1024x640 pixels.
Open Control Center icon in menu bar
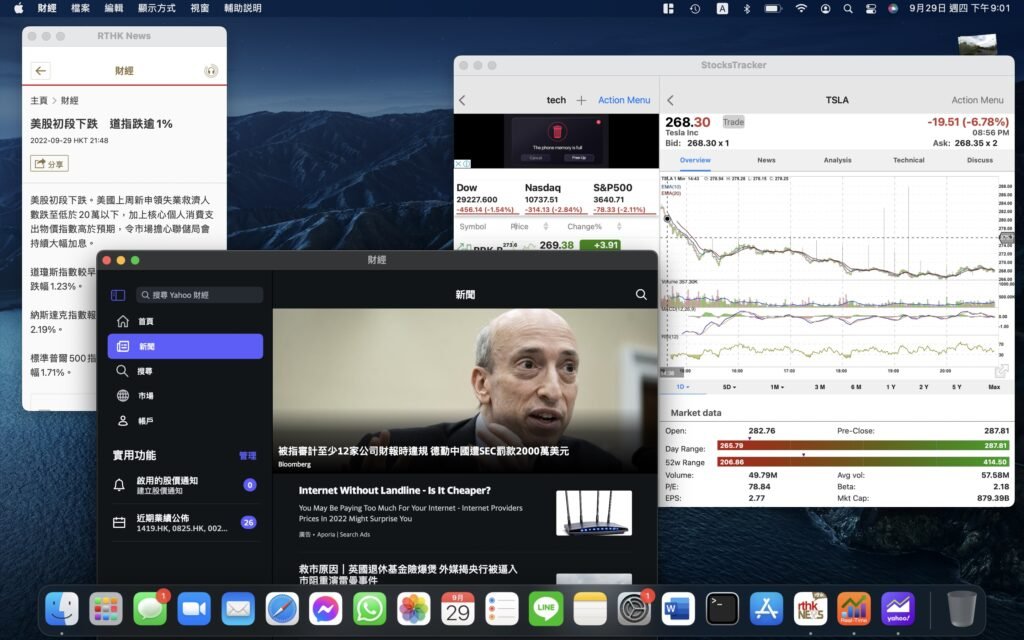click(x=871, y=8)
